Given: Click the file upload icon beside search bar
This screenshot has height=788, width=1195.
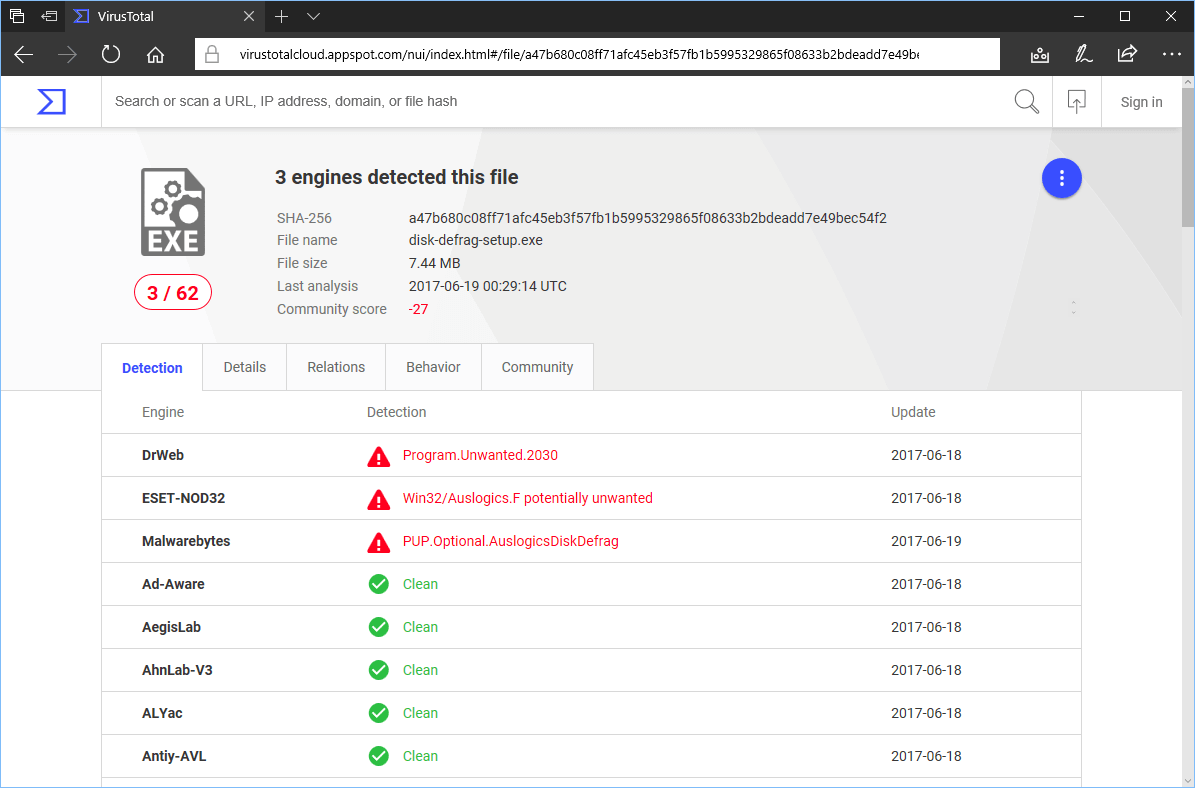Looking at the screenshot, I should 1076,101.
